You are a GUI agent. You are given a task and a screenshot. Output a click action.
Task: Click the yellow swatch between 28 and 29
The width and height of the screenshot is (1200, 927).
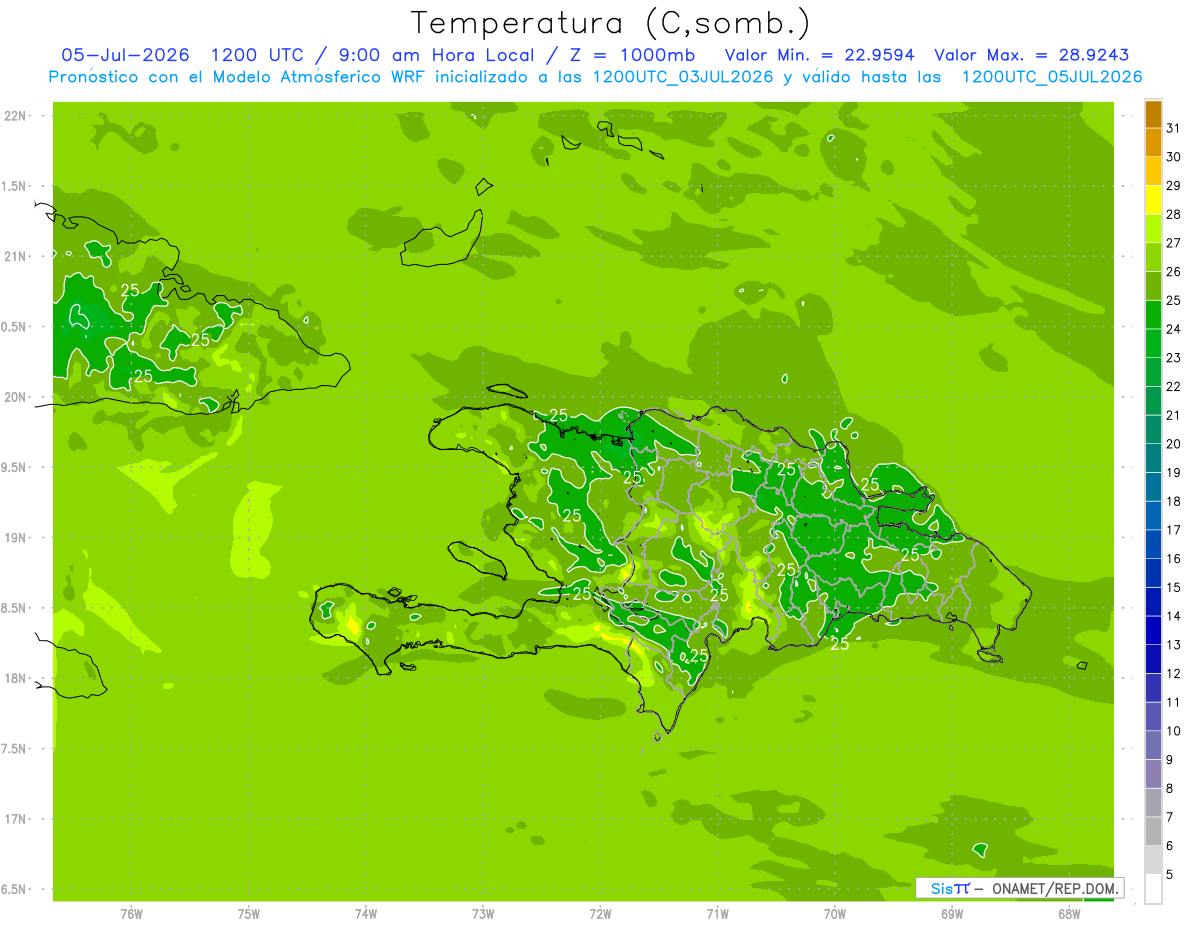pyautogui.click(x=1153, y=200)
